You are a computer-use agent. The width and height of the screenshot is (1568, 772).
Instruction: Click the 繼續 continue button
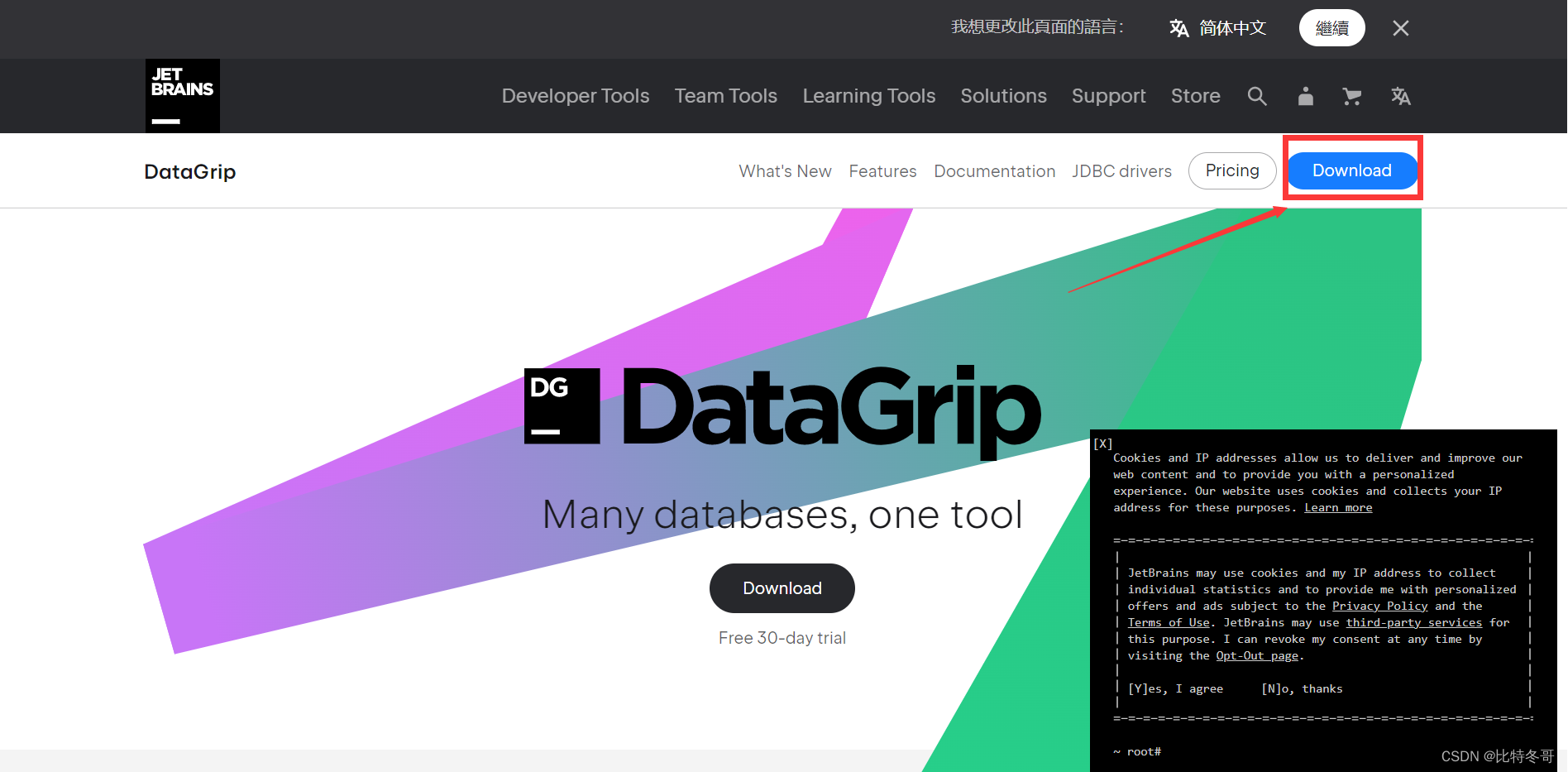pos(1332,28)
